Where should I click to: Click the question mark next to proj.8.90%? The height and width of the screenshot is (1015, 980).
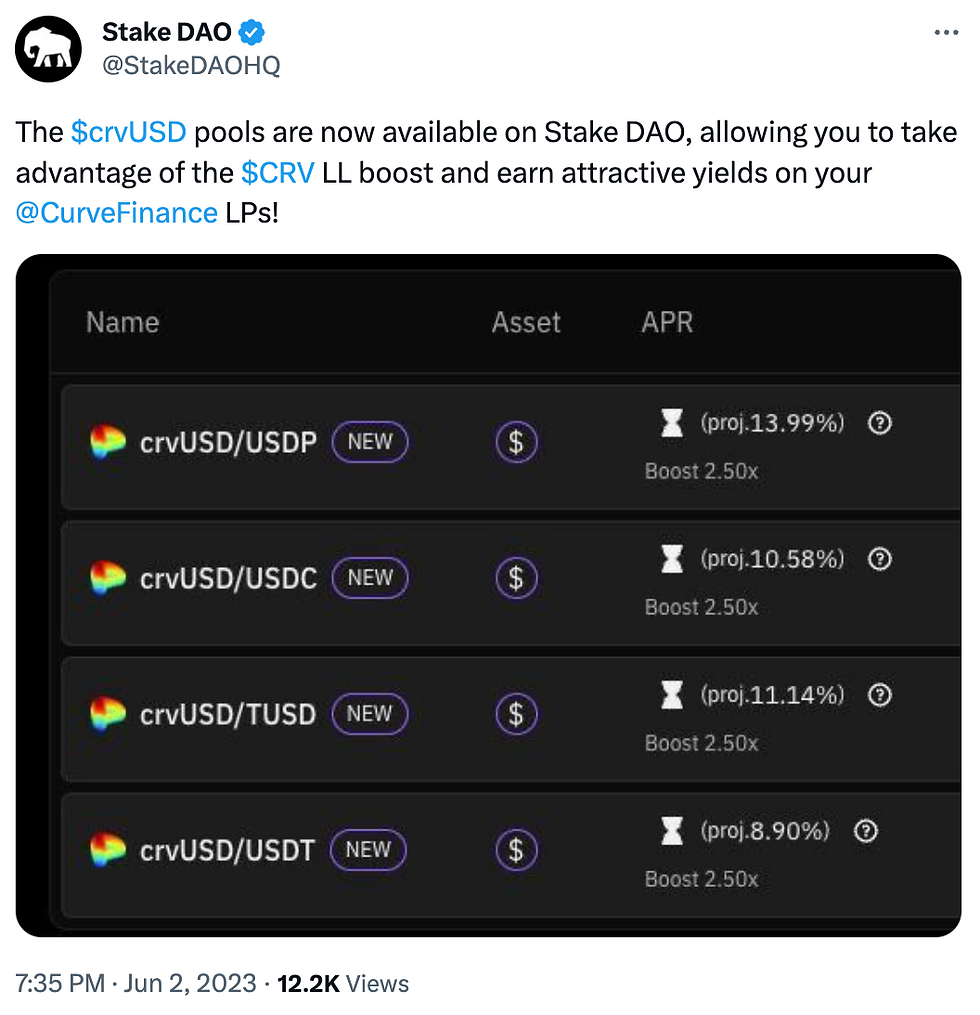pyautogui.click(x=865, y=831)
